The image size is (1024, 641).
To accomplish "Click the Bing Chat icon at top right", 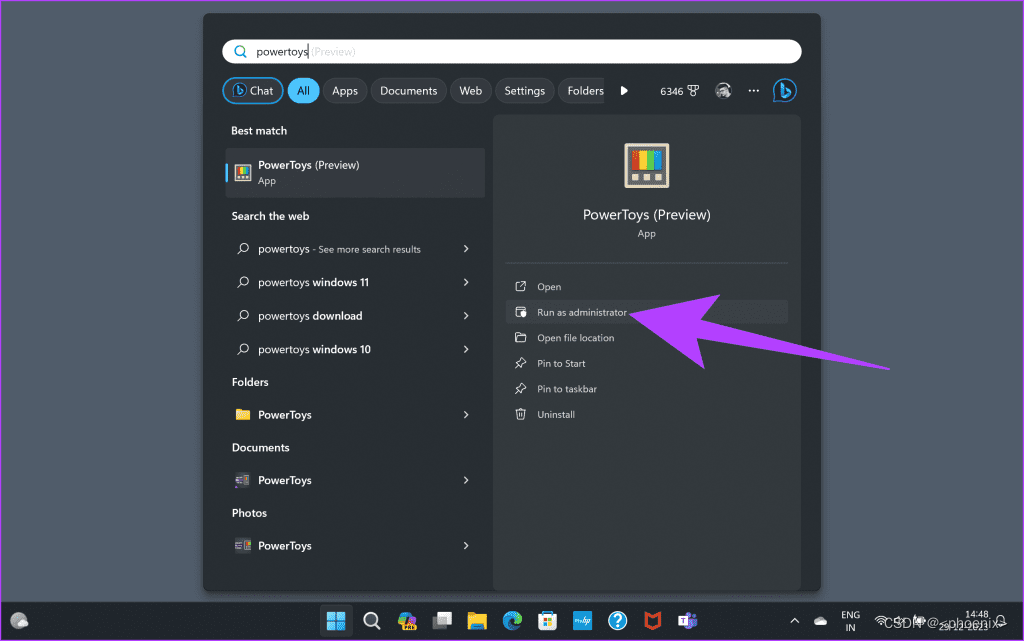I will [x=784, y=91].
